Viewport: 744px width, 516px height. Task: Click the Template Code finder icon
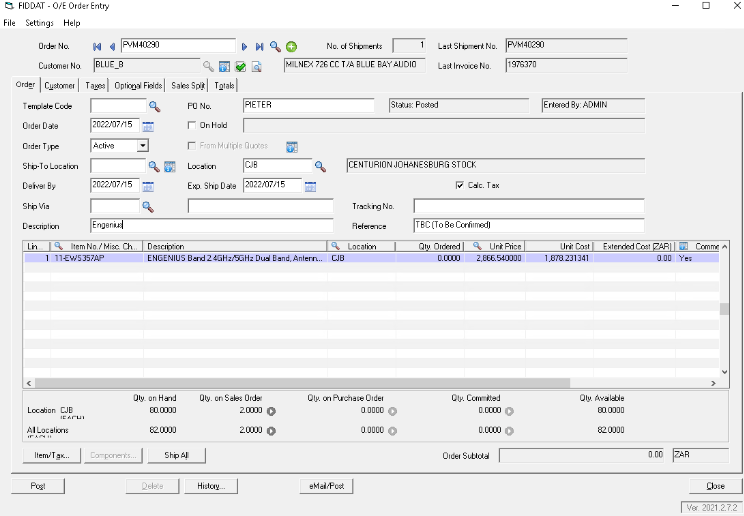(x=155, y=106)
